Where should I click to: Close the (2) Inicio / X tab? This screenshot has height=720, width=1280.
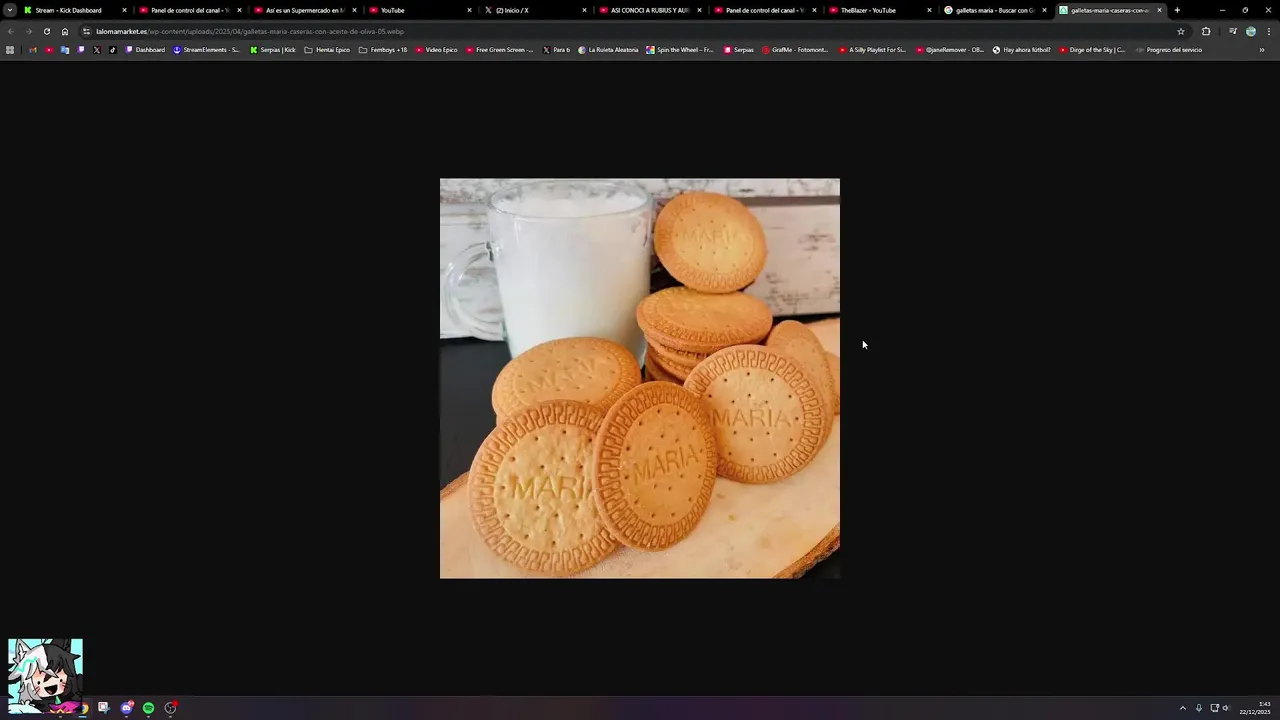pos(584,10)
